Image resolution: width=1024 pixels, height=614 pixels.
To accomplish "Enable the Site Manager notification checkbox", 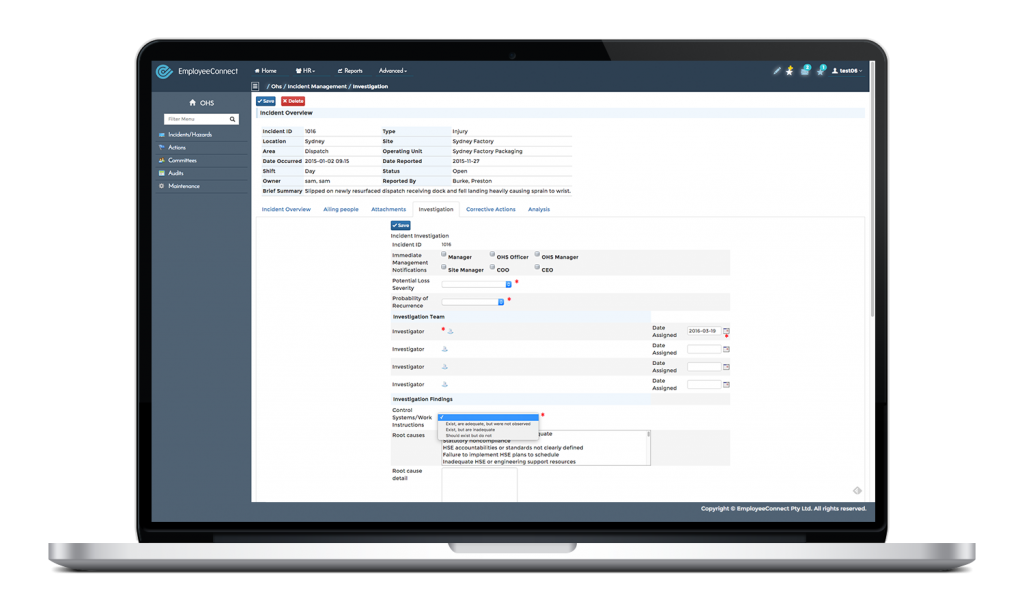I will [x=443, y=268].
